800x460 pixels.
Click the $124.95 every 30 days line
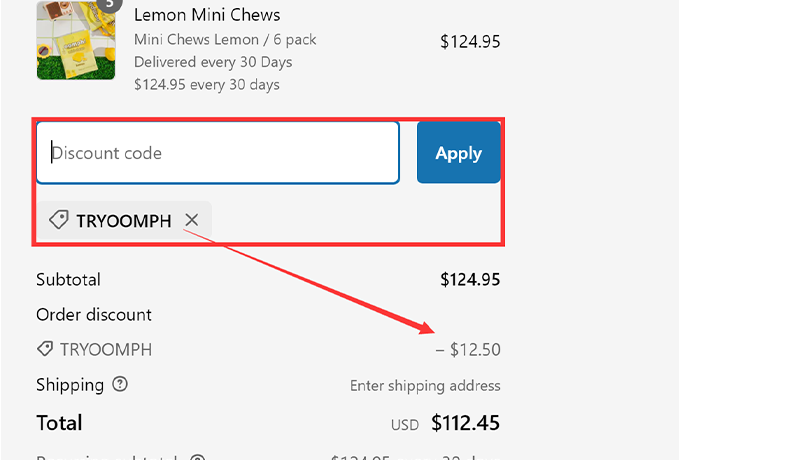[207, 85]
